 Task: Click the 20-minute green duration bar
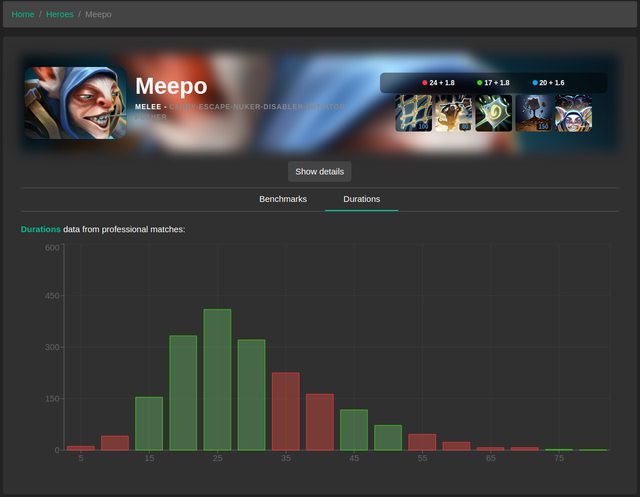[x=183, y=393]
